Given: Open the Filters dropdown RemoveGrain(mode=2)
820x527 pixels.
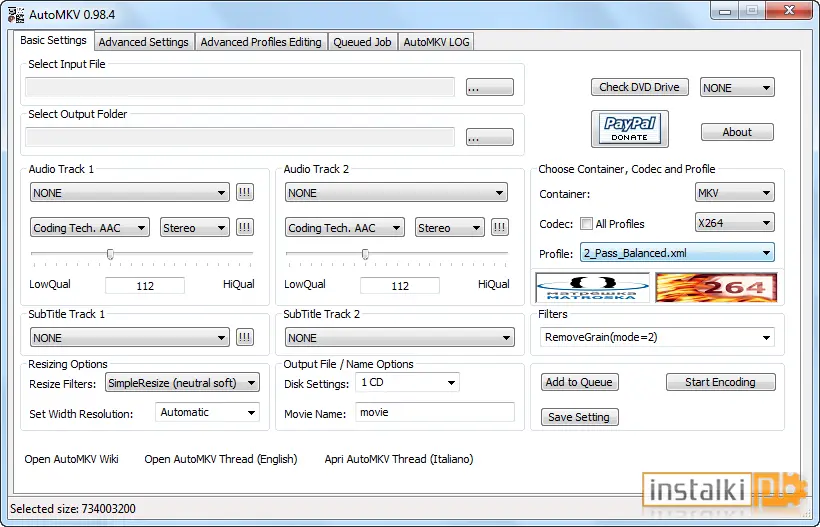Looking at the screenshot, I should (657, 337).
